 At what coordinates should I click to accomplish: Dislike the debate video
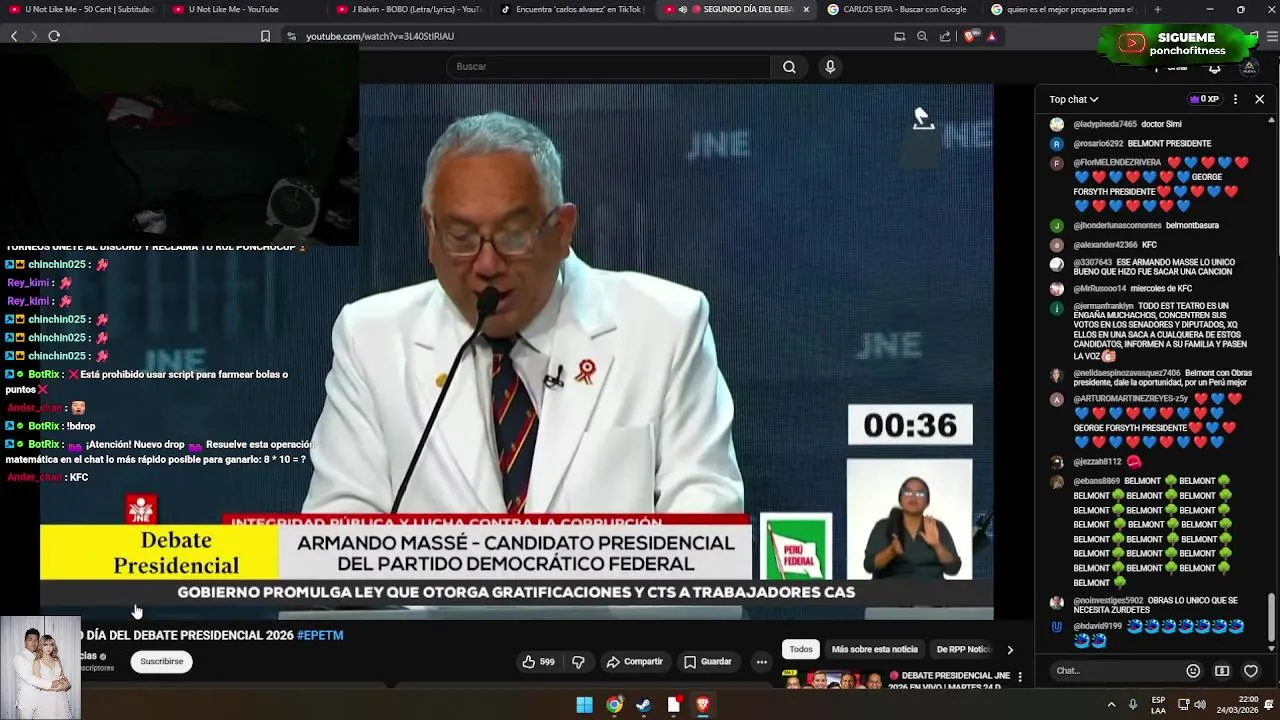pyautogui.click(x=578, y=661)
